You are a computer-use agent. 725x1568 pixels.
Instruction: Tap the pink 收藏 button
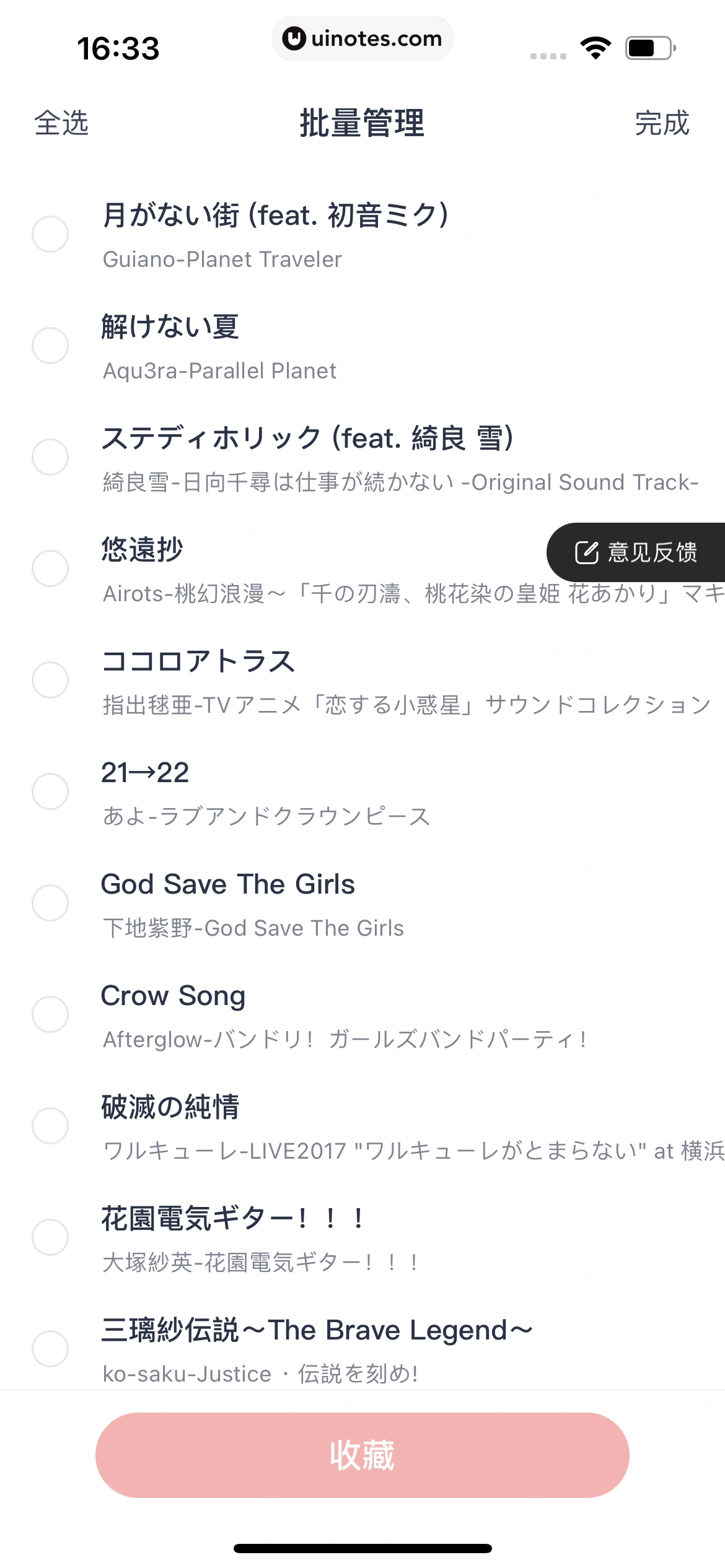pyautogui.click(x=362, y=1455)
